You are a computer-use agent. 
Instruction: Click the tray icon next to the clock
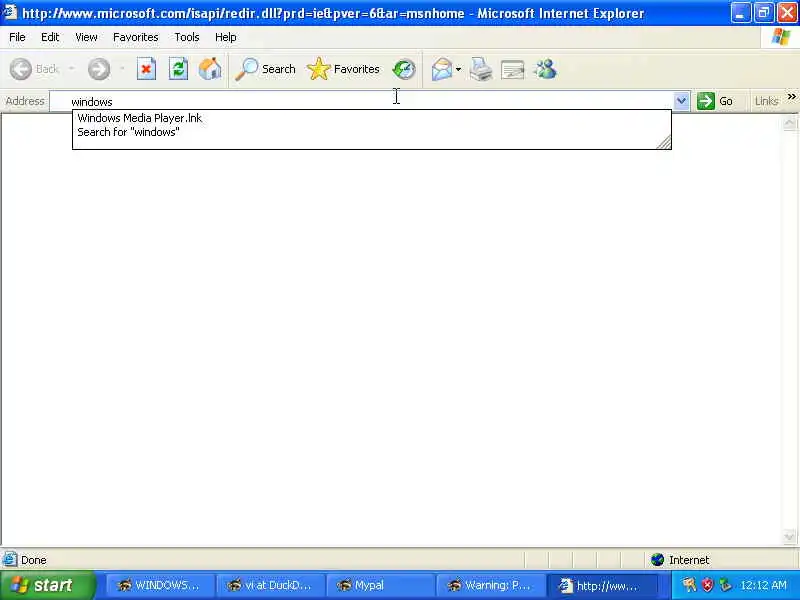725,585
